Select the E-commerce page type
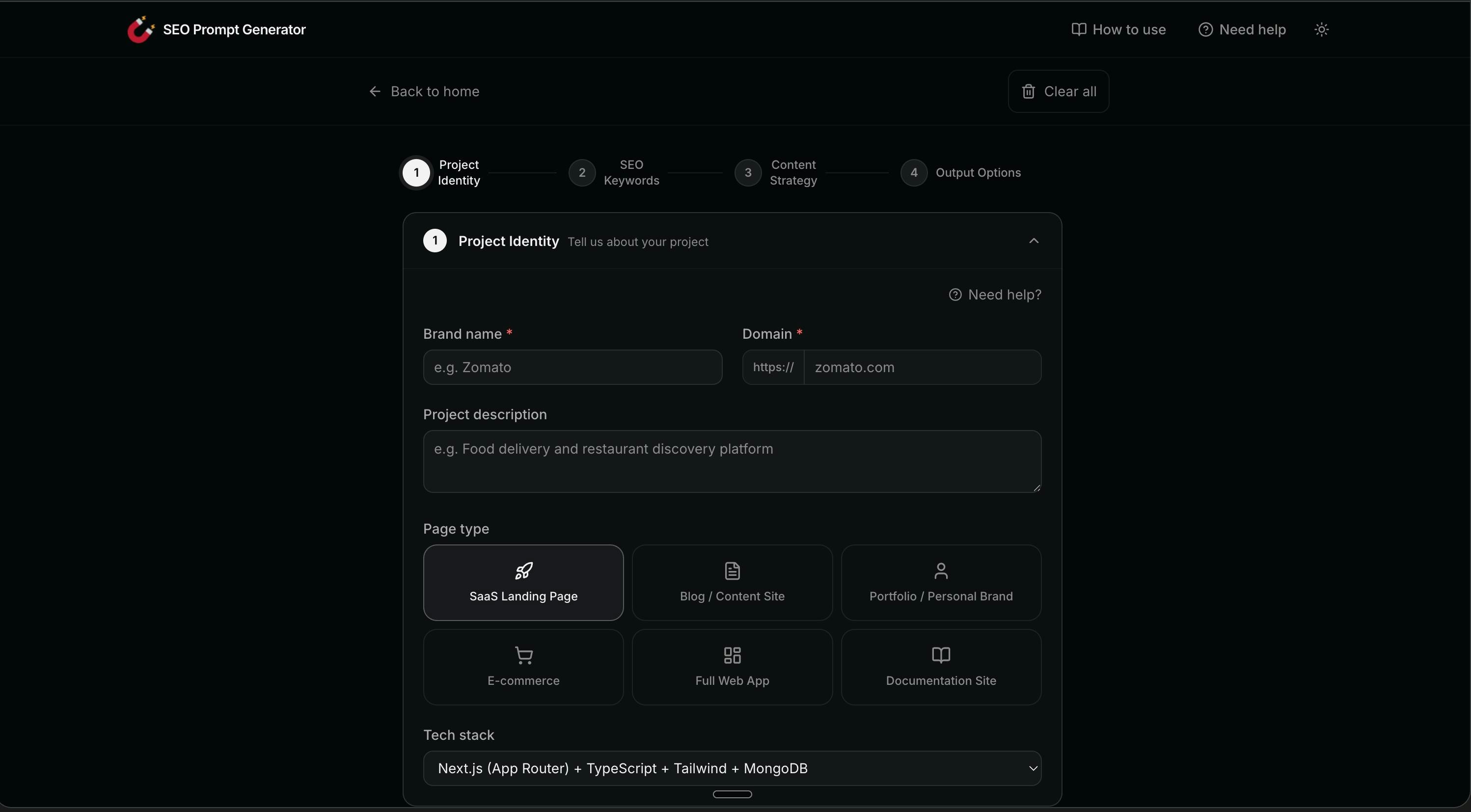 [x=523, y=667]
